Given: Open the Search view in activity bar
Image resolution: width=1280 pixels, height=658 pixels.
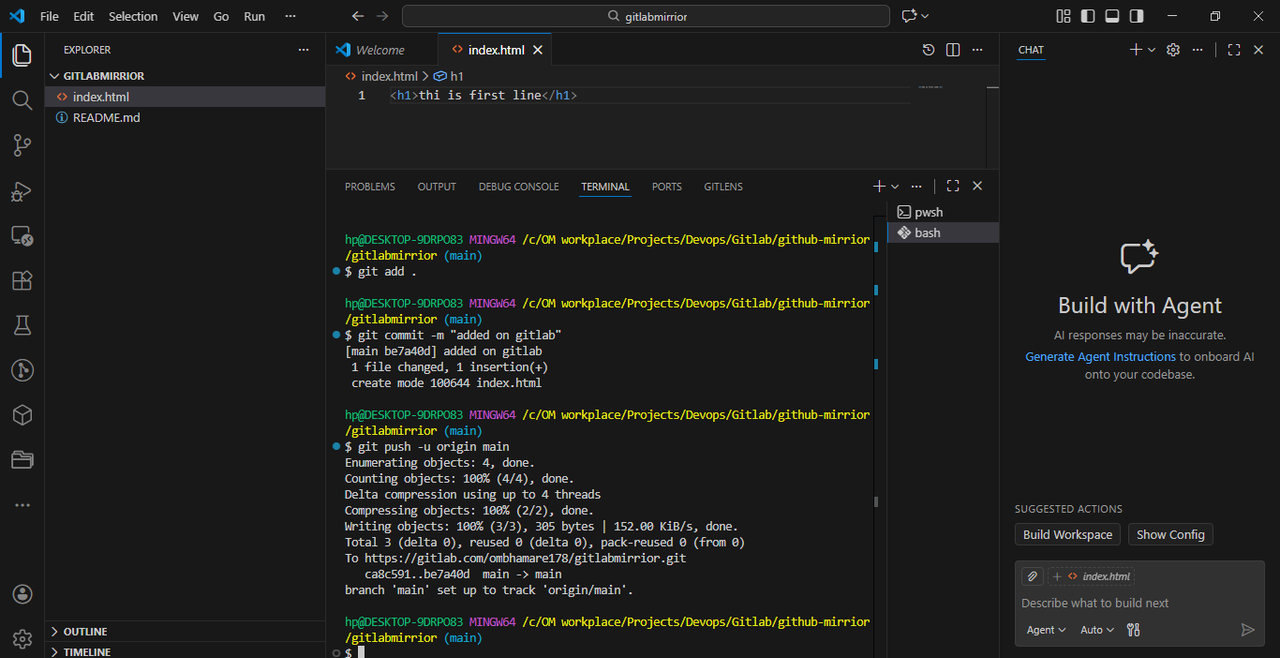Looking at the screenshot, I should point(22,100).
